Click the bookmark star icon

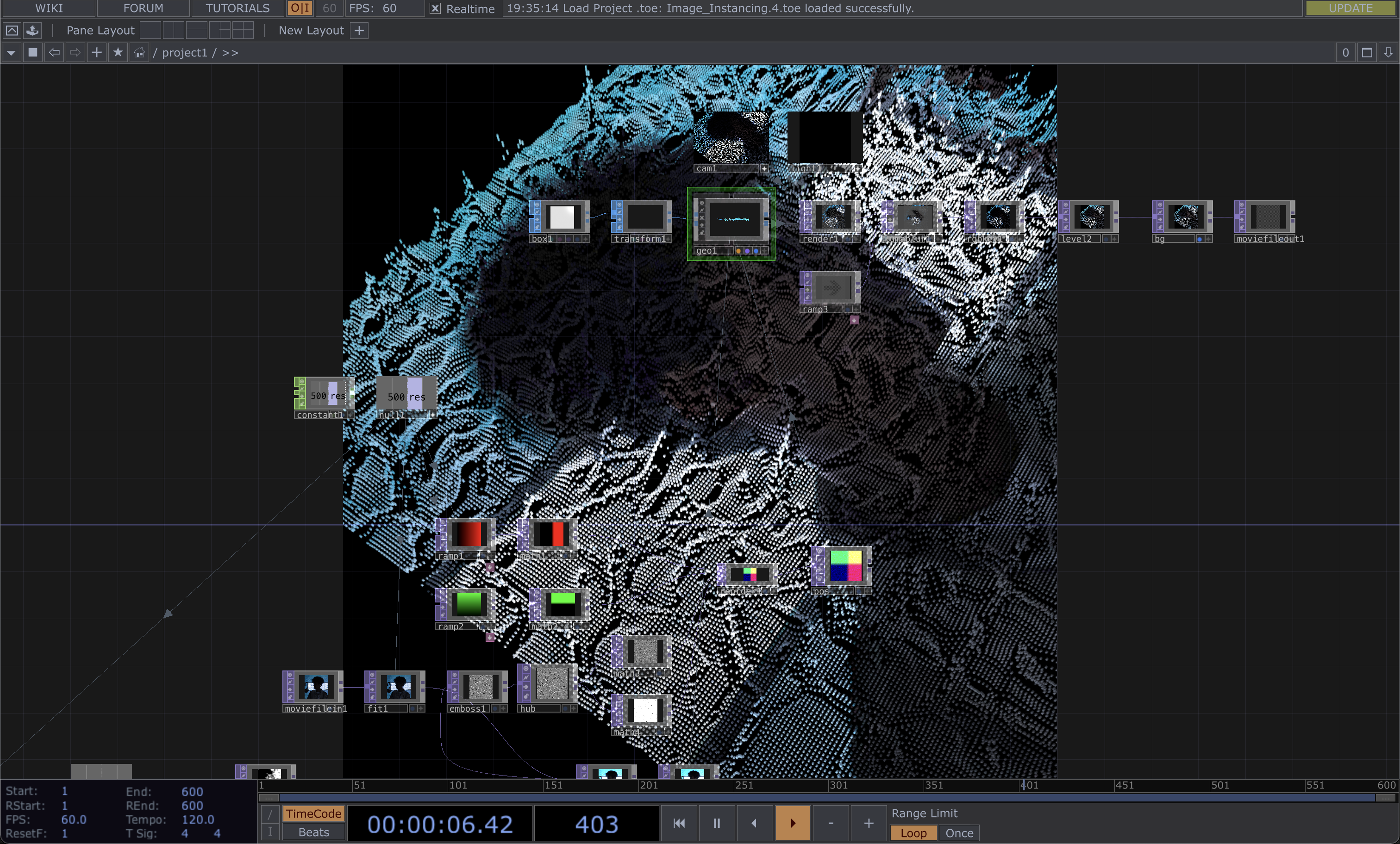coord(118,52)
